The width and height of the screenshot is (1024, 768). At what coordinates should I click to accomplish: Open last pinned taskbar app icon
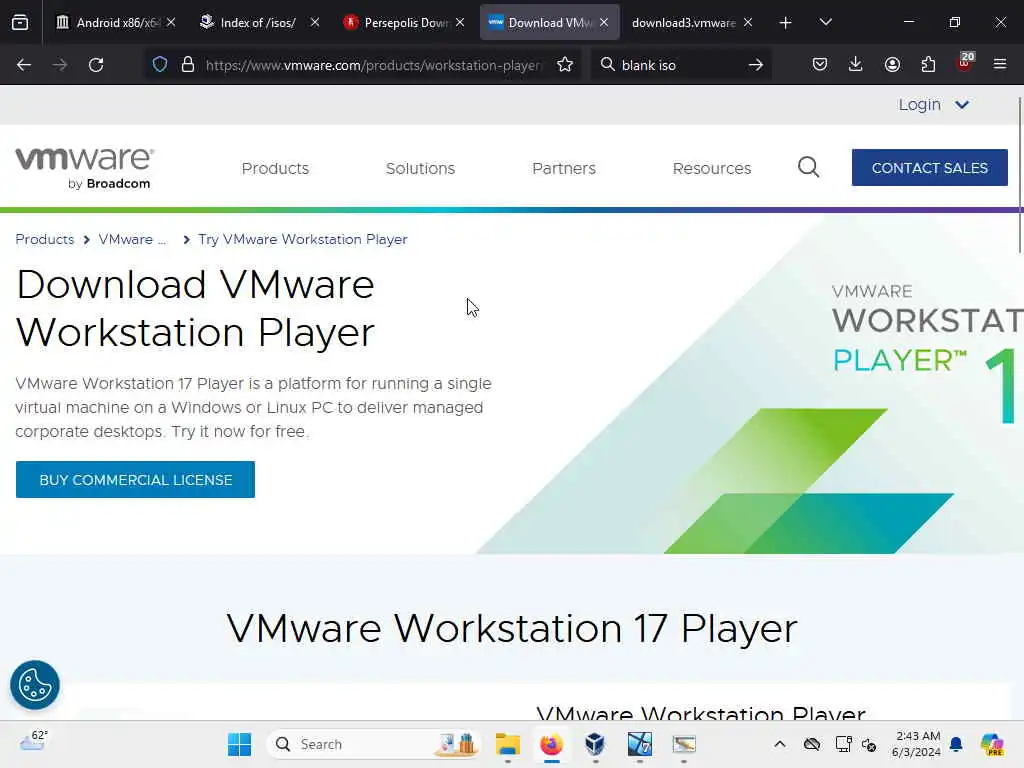(684, 744)
